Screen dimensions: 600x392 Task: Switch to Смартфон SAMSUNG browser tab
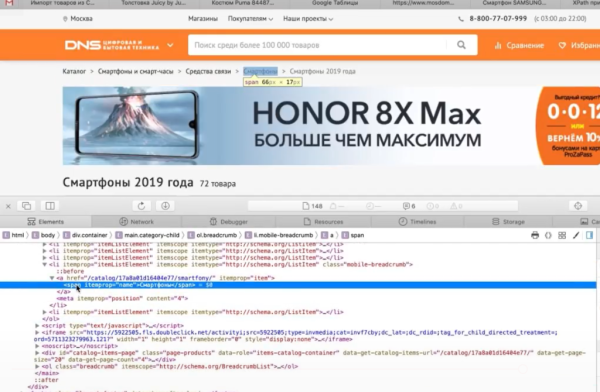point(514,3)
